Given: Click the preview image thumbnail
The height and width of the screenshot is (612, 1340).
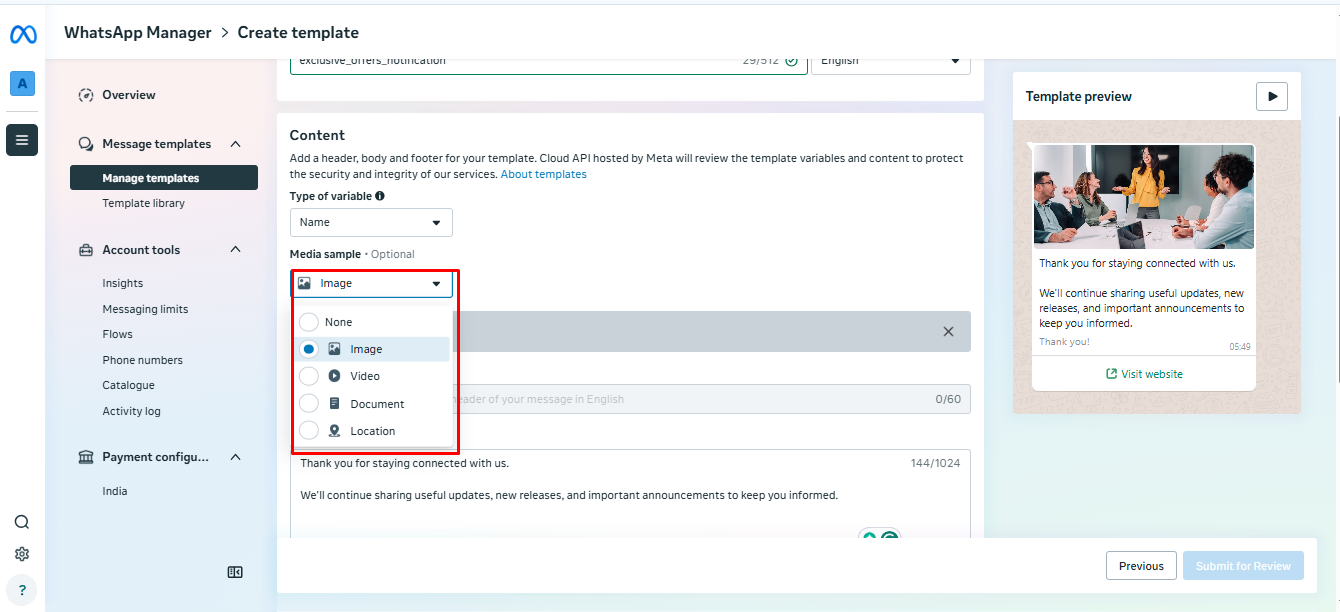Looking at the screenshot, I should click(1144, 196).
